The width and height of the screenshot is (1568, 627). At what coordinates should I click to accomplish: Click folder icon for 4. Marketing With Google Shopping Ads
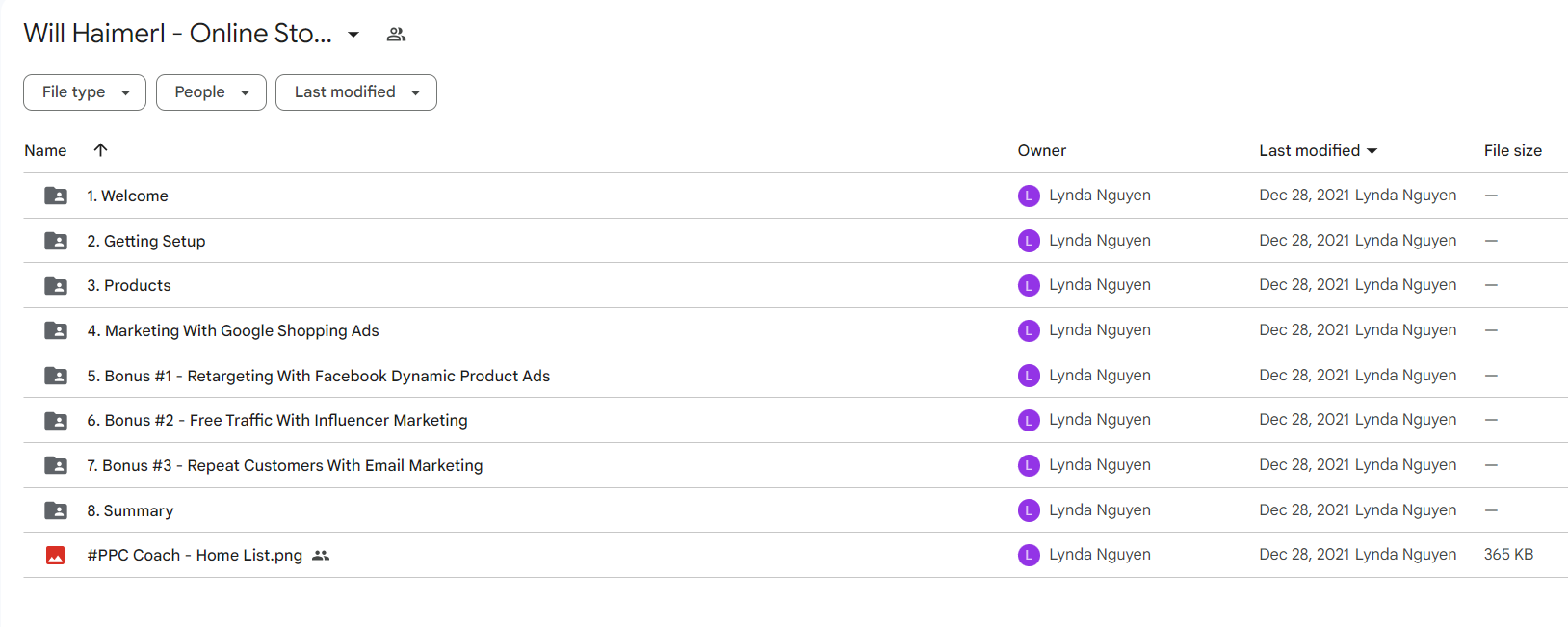(56, 330)
